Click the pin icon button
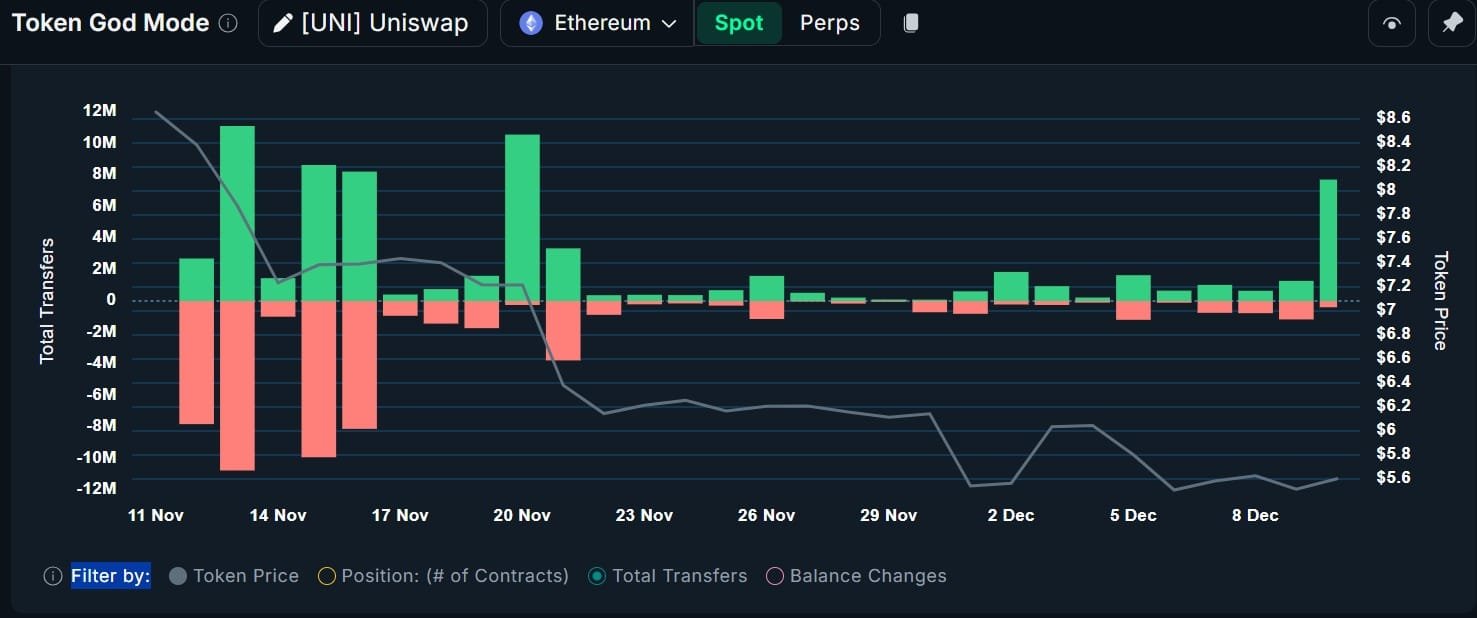This screenshot has height=618, width=1477. pos(1452,23)
